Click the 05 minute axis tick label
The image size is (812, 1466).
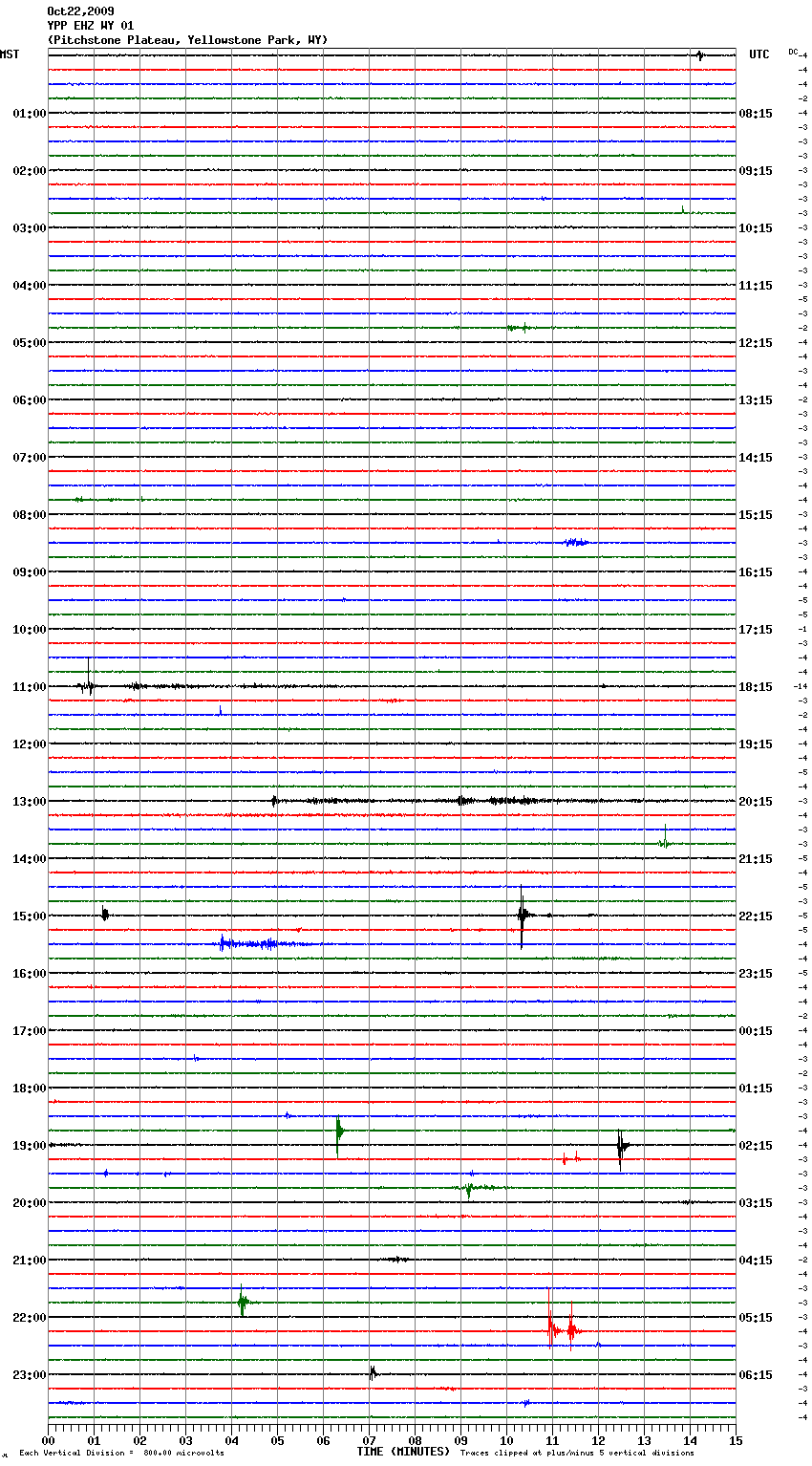pyautogui.click(x=277, y=1440)
